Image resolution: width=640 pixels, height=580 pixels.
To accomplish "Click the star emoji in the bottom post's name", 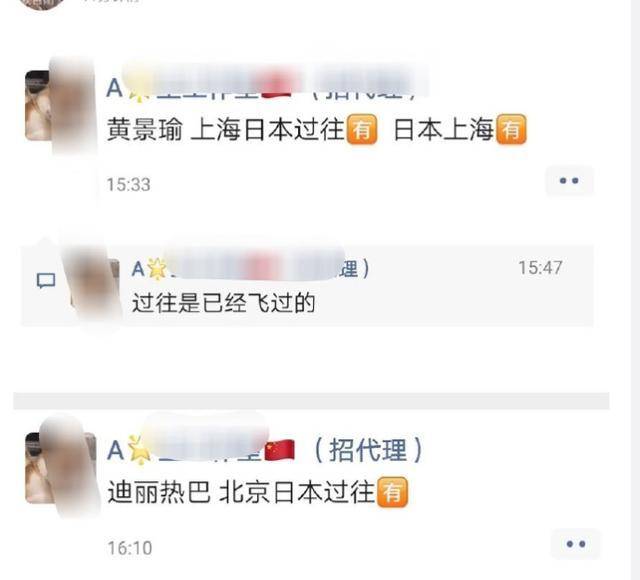I will click(x=138, y=450).
